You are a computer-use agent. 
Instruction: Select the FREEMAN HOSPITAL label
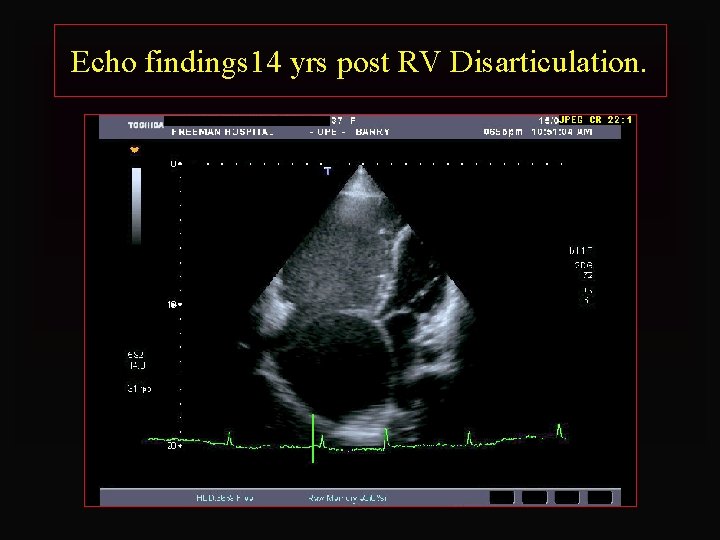click(222, 132)
